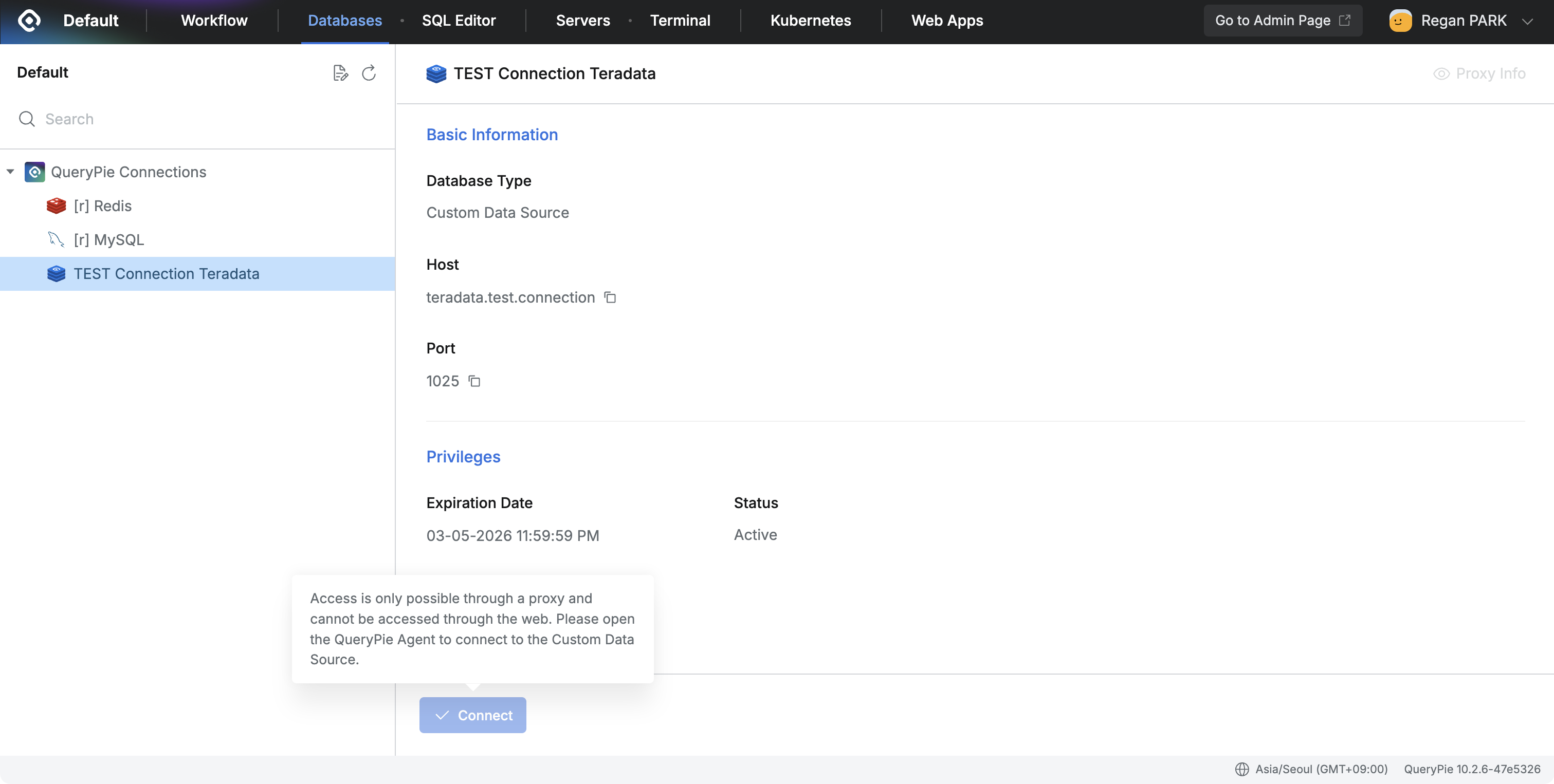Click the timezone globe icon
The width and height of the screenshot is (1554, 784).
(x=1241, y=769)
